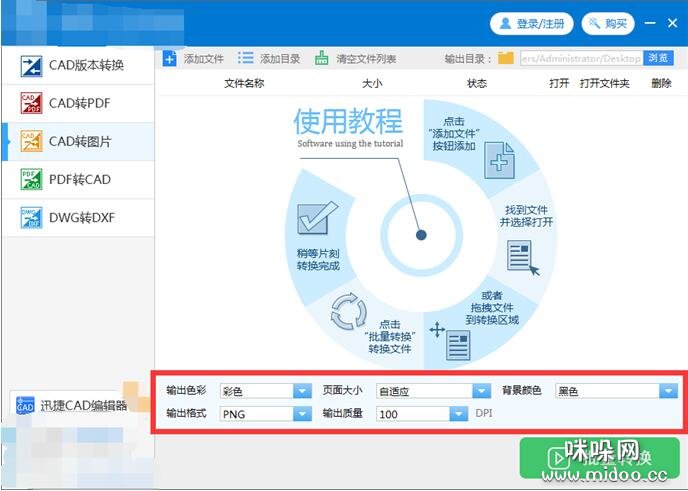Screen dimensions: 688x491
Task: Click the key icon in 购买 button
Action: tap(594, 23)
